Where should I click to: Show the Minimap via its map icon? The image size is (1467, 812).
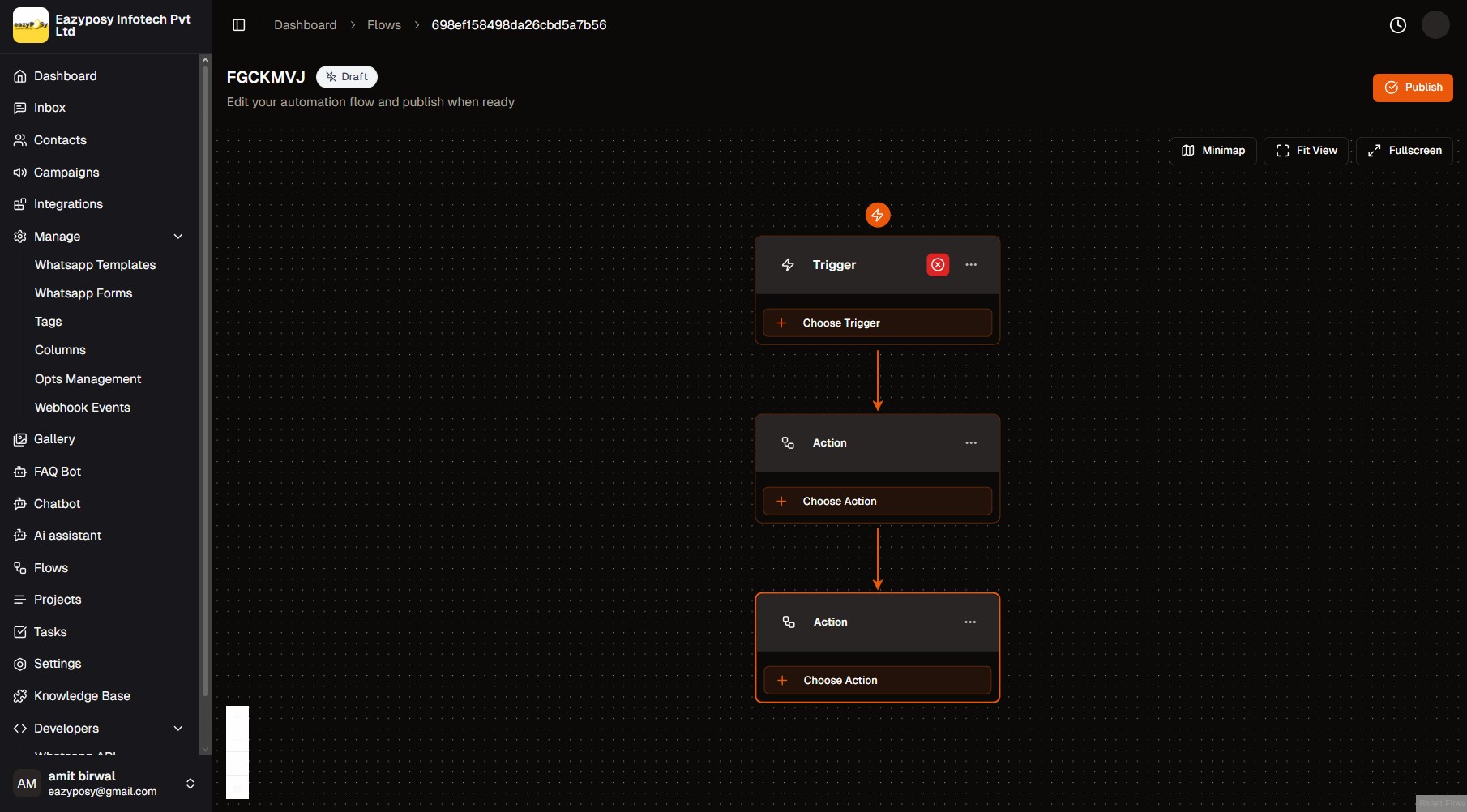click(1188, 150)
